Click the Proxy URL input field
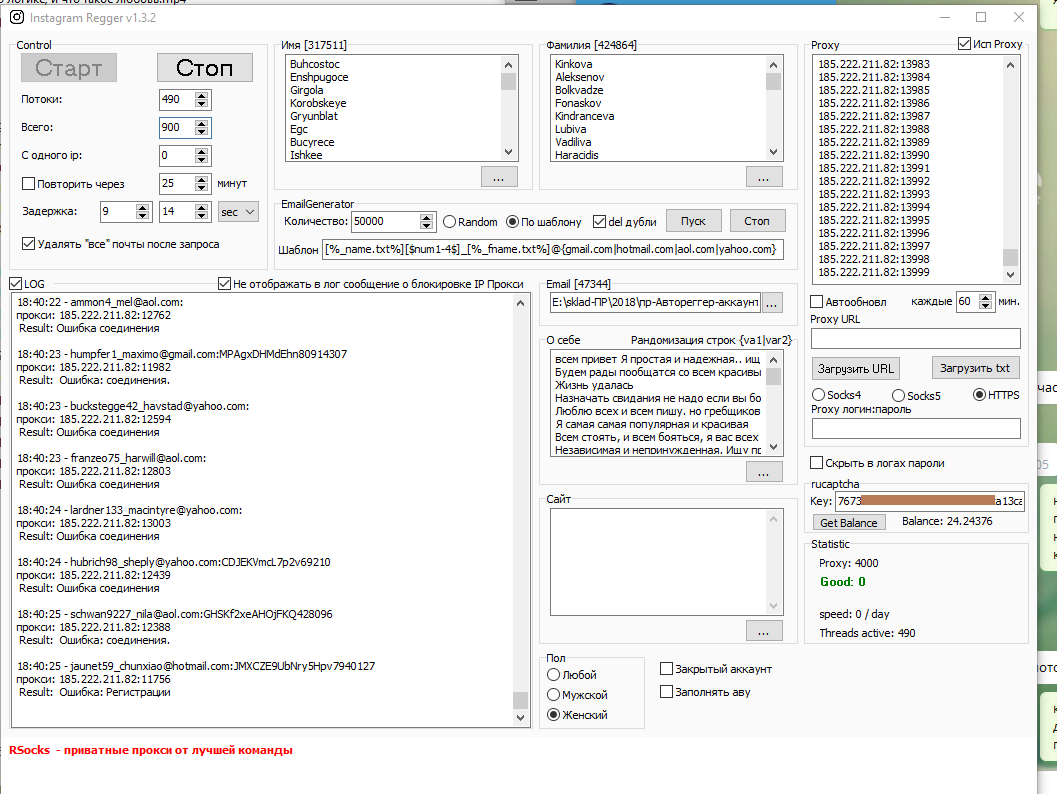 (915, 338)
